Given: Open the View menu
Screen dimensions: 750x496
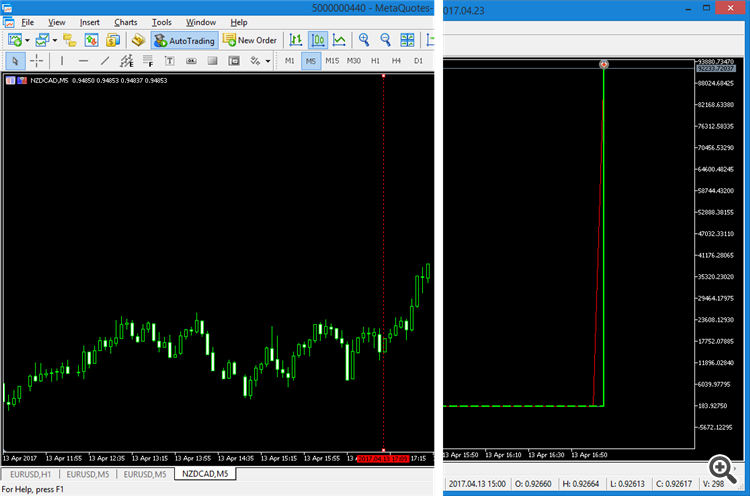Looking at the screenshot, I should tap(56, 22).
